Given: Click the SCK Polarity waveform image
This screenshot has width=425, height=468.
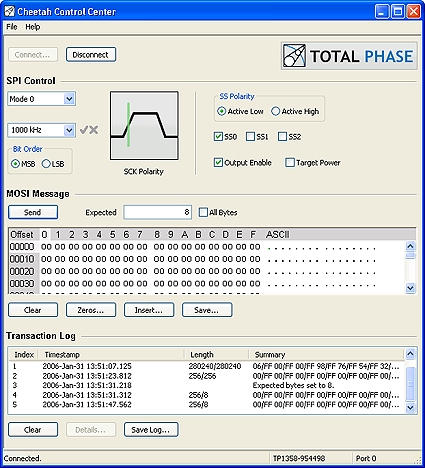Looking at the screenshot, I should point(144,126).
